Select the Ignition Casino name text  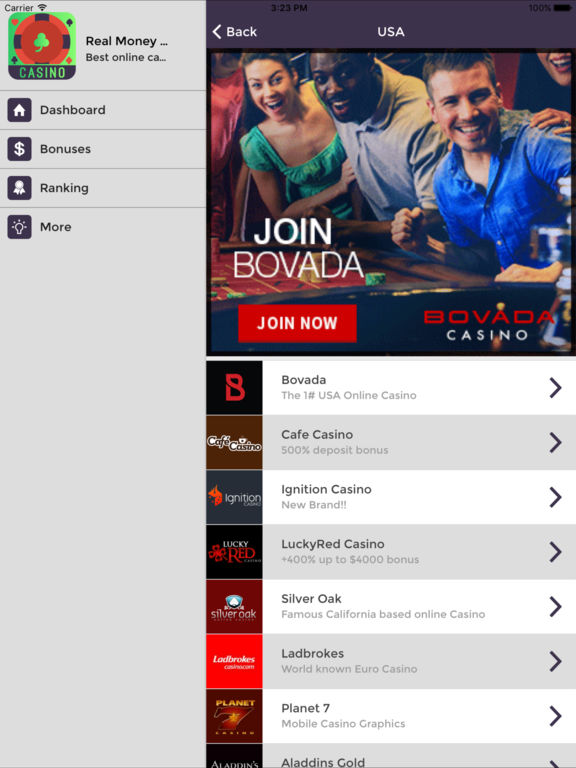click(326, 489)
